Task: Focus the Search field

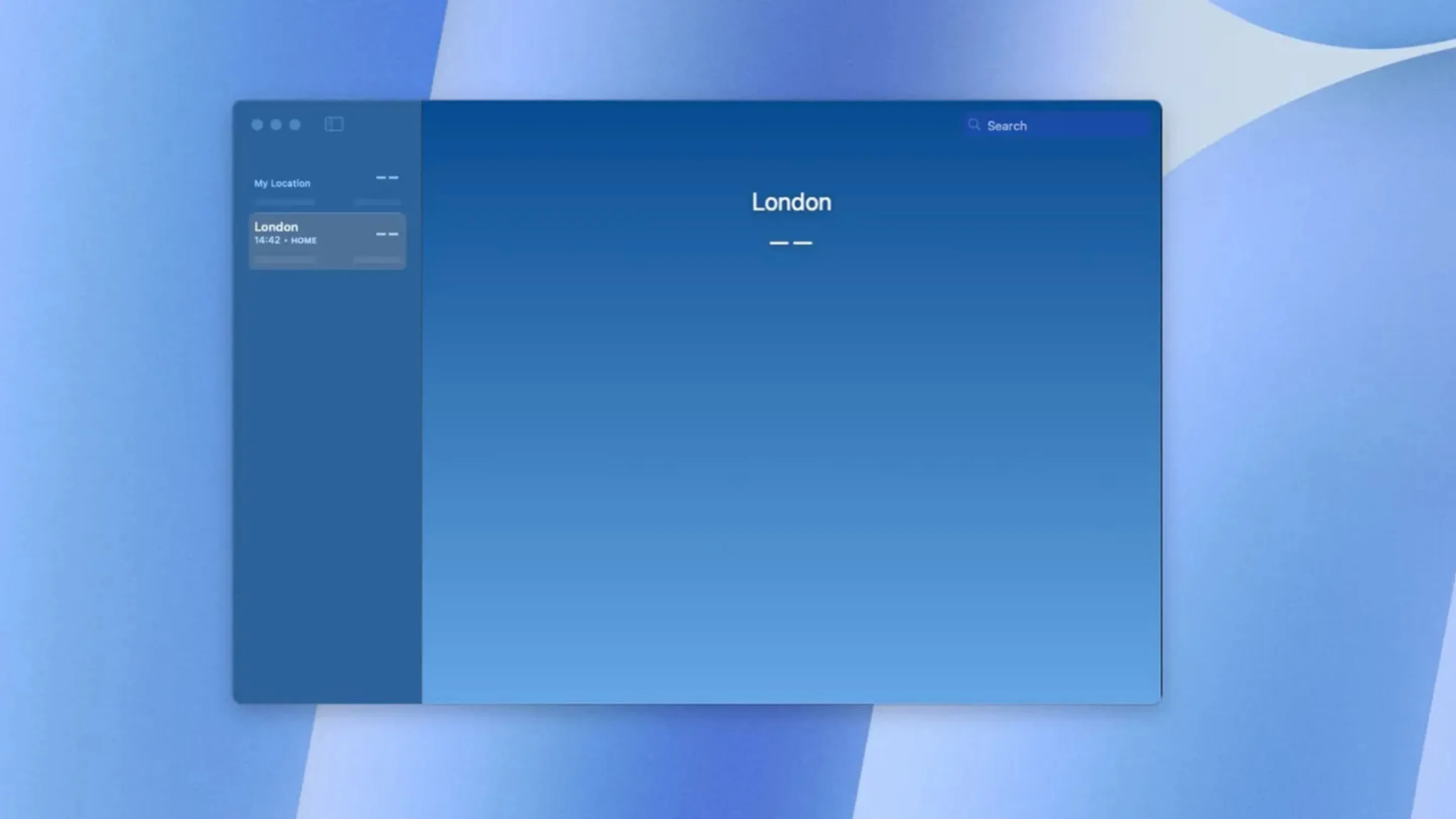Action: [1057, 125]
